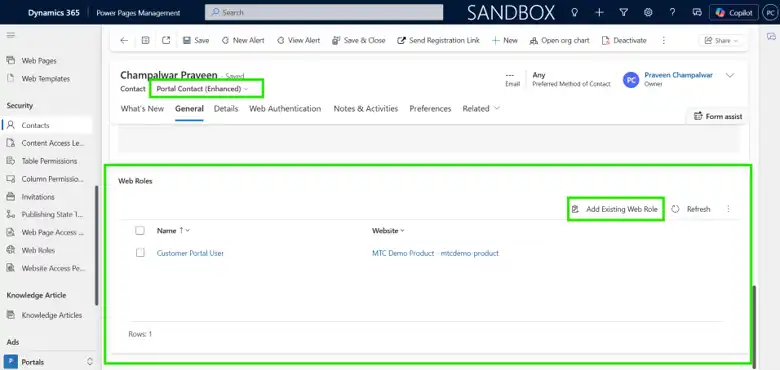Viewport: 780px width, 370px height.
Task: Open Web Templates in sidebar
Action: [x=45, y=79]
